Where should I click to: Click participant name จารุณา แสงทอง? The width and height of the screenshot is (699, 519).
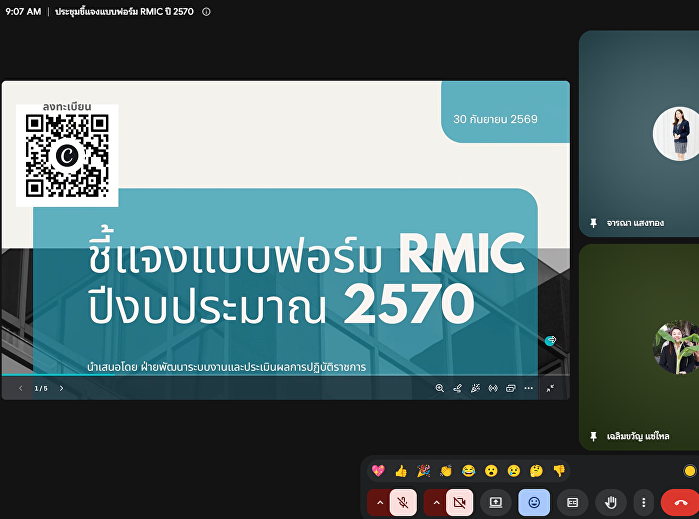[635, 223]
